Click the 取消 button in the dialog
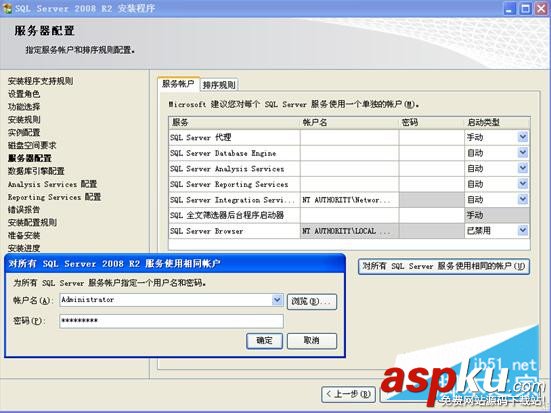Viewport: 551px width, 413px height. 312,341
